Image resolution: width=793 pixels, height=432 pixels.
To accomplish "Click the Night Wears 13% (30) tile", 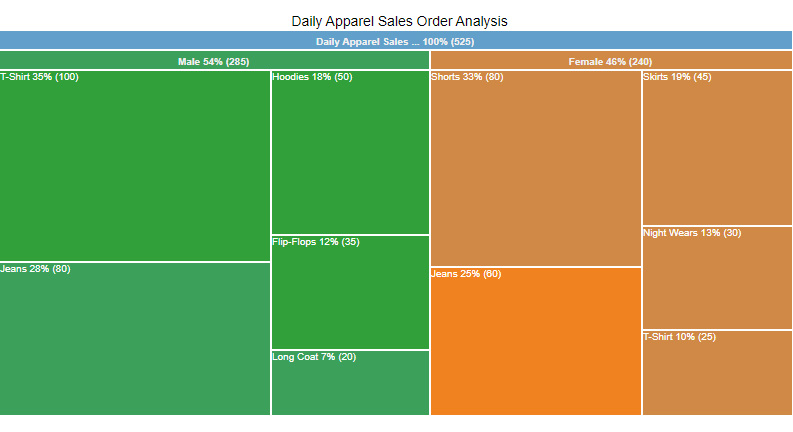I will (717, 278).
